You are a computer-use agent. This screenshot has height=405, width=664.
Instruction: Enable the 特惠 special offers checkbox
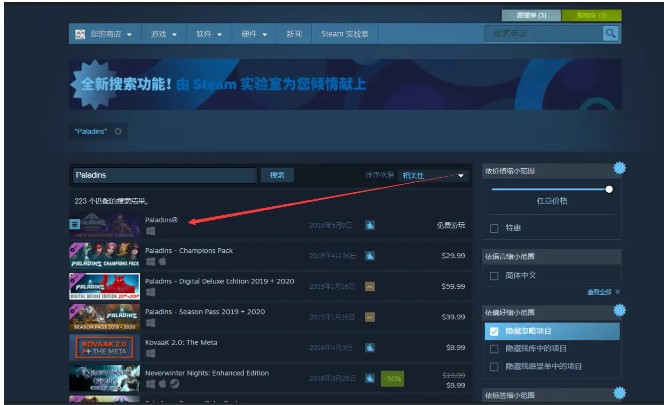tap(494, 227)
